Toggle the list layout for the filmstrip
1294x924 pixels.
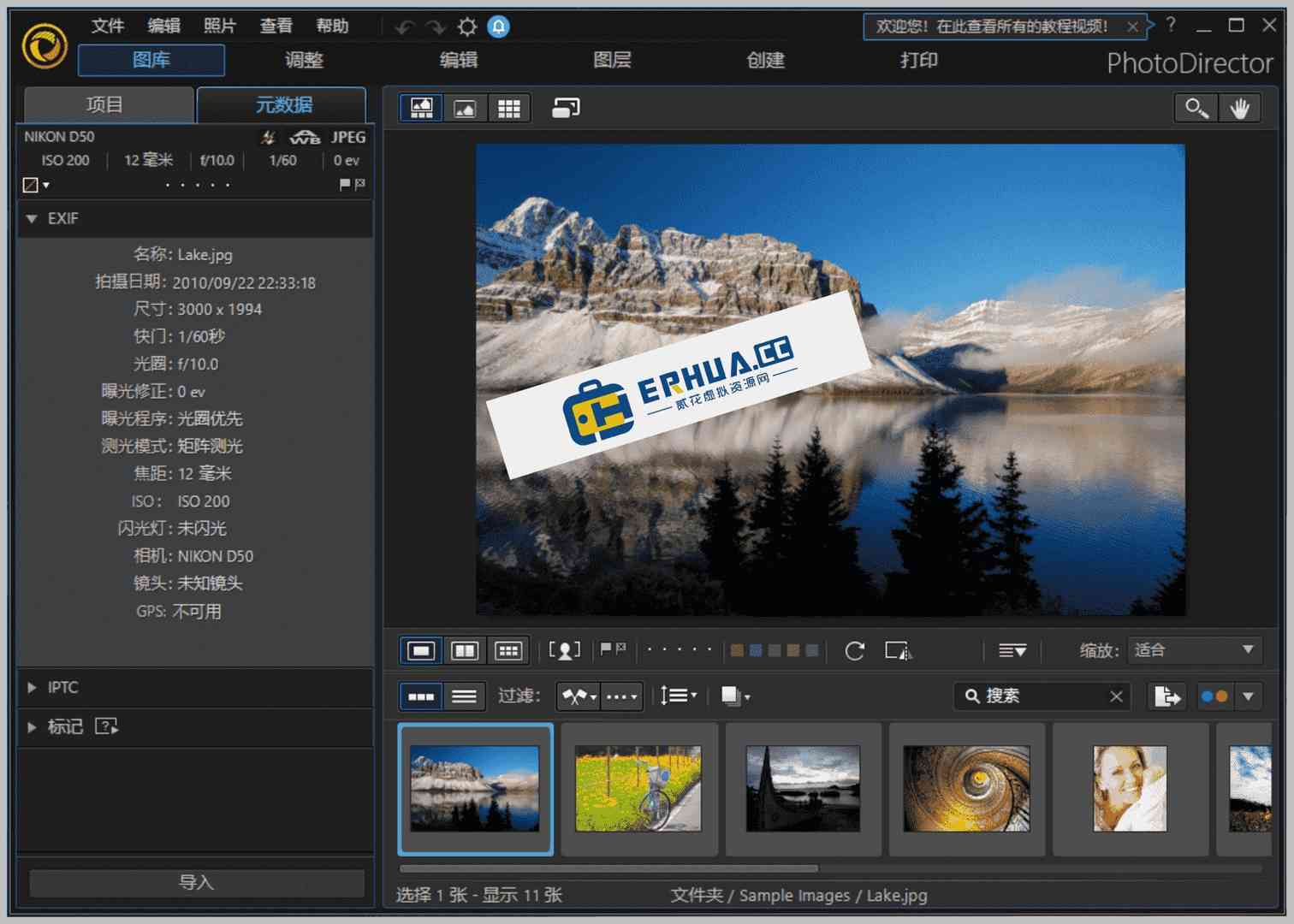[465, 696]
